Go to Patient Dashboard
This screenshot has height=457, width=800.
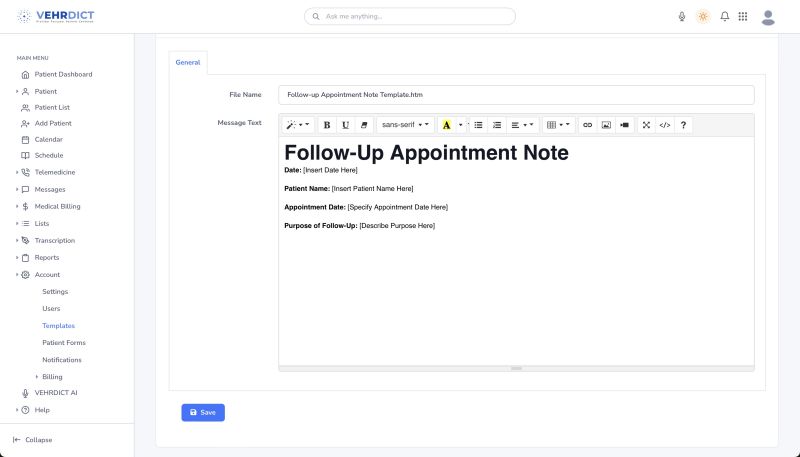click(63, 74)
